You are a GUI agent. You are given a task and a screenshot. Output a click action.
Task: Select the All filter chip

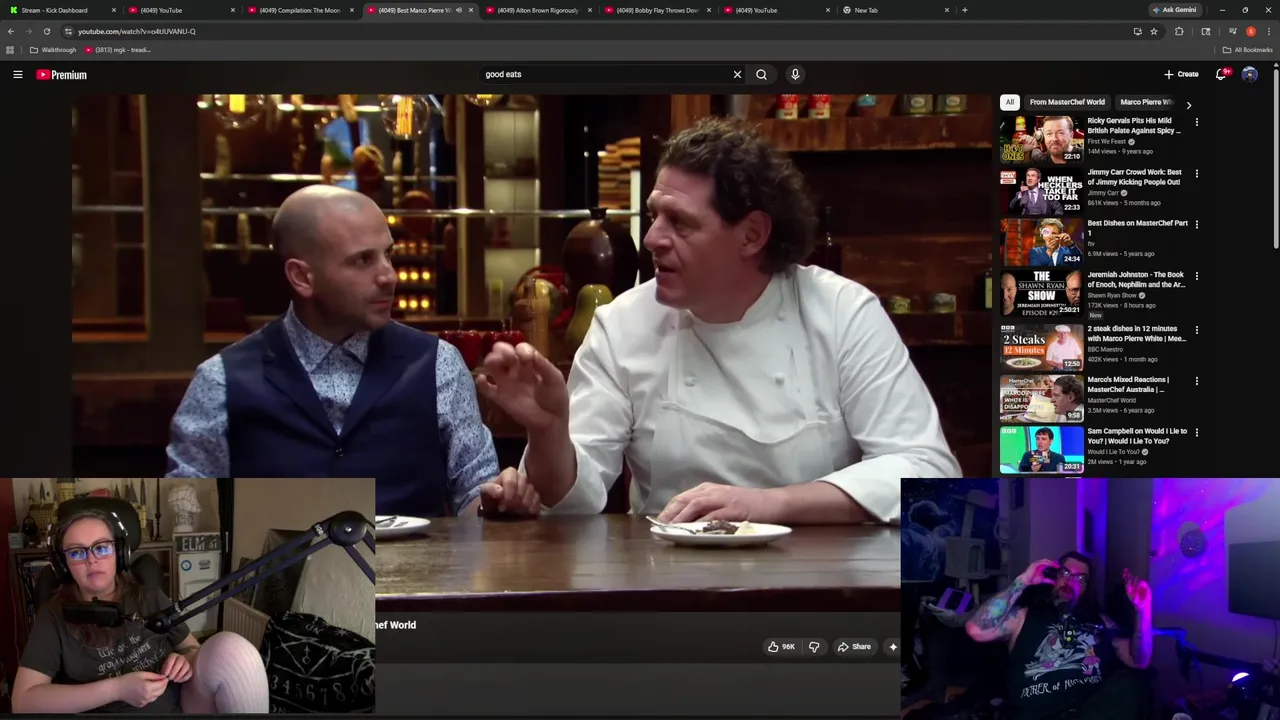pos(1010,102)
